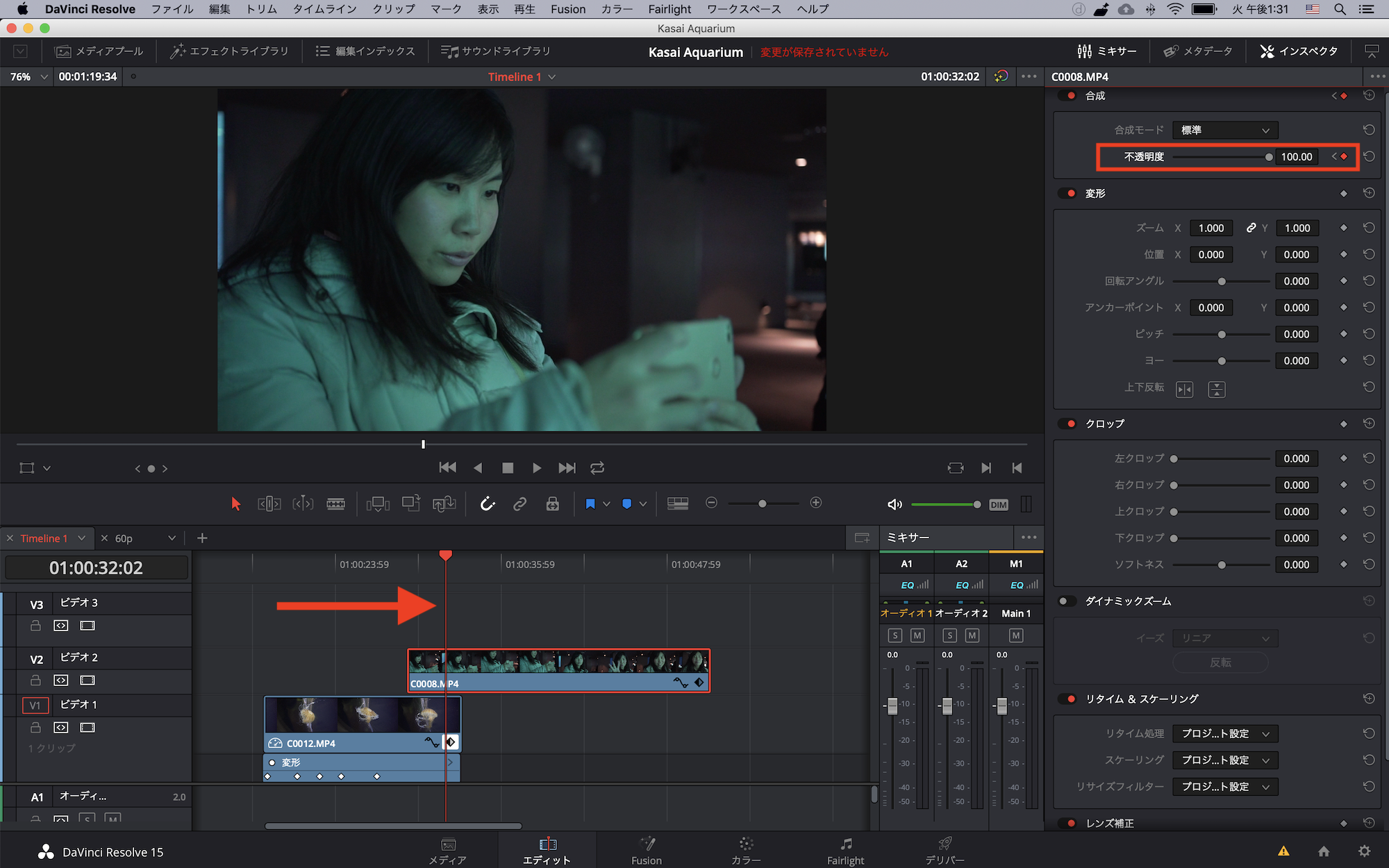This screenshot has width=1389, height=868.
Task: Click the 不透明度 opacity slider
Action: [x=1220, y=157]
